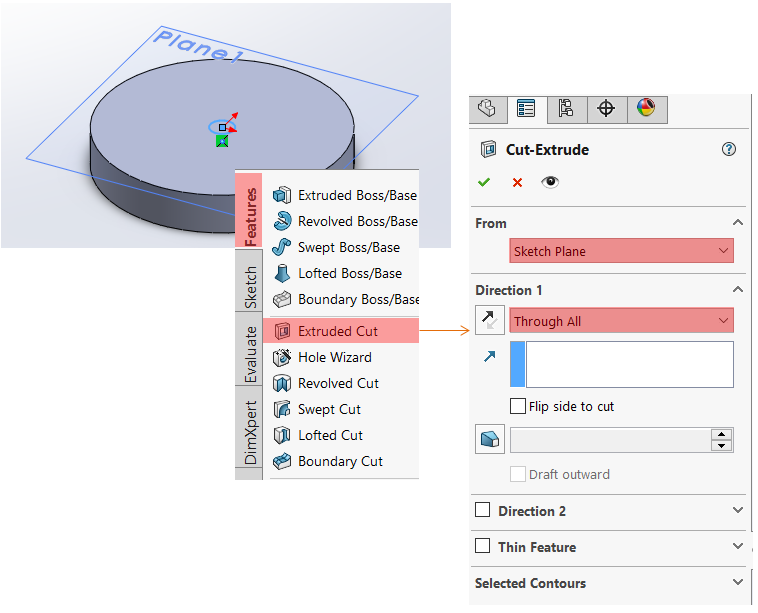This screenshot has height=613, width=758.
Task: Click the Revolved Boss/Base icon
Action: pos(282,221)
